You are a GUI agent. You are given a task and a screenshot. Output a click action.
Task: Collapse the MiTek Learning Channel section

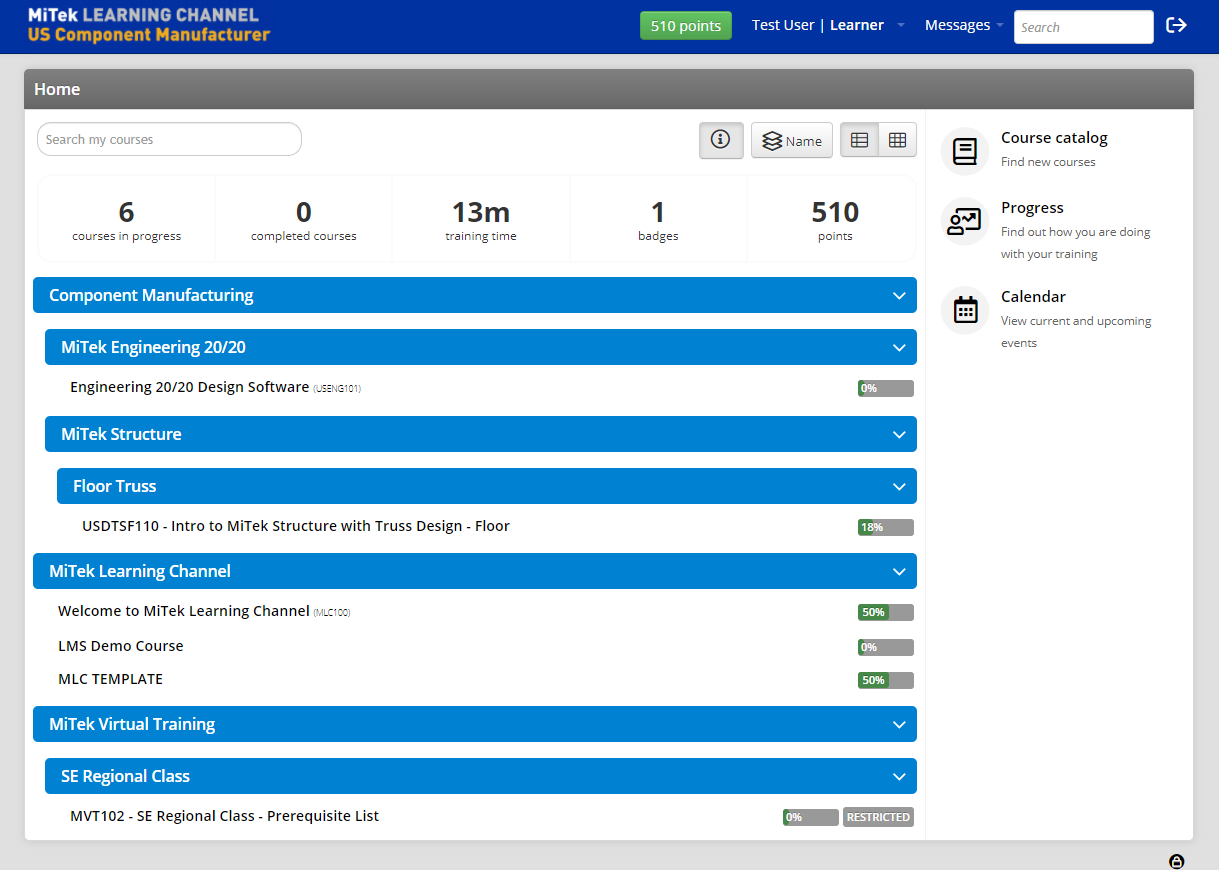click(475, 571)
